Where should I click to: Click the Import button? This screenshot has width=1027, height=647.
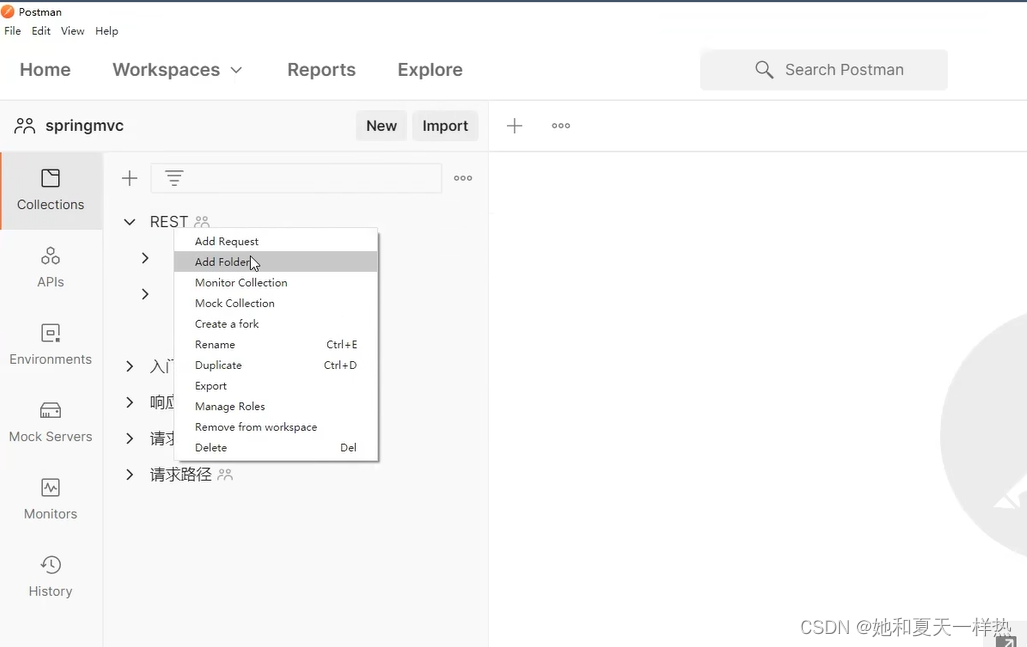point(445,126)
